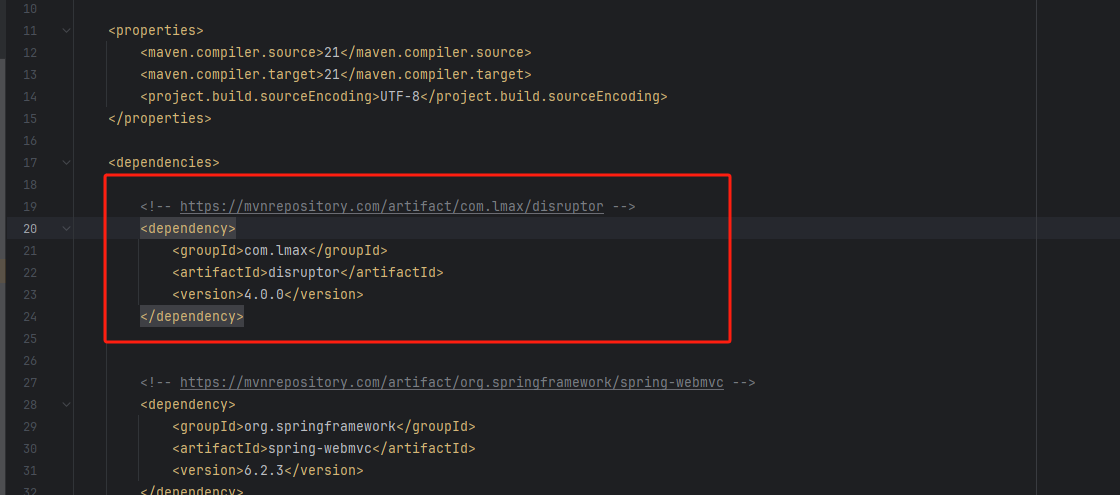
Task: Click the highlighted opening dependency tag
Action: click(188, 228)
